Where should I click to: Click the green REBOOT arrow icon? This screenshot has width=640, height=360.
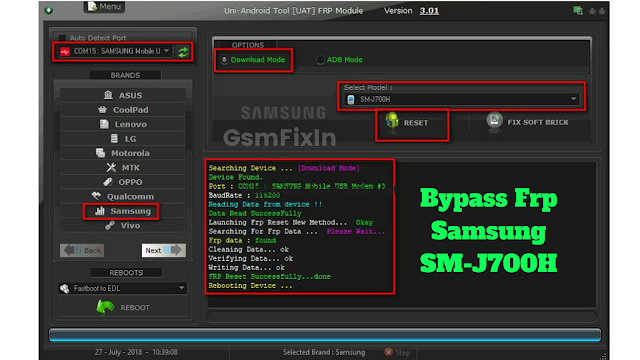[105, 307]
